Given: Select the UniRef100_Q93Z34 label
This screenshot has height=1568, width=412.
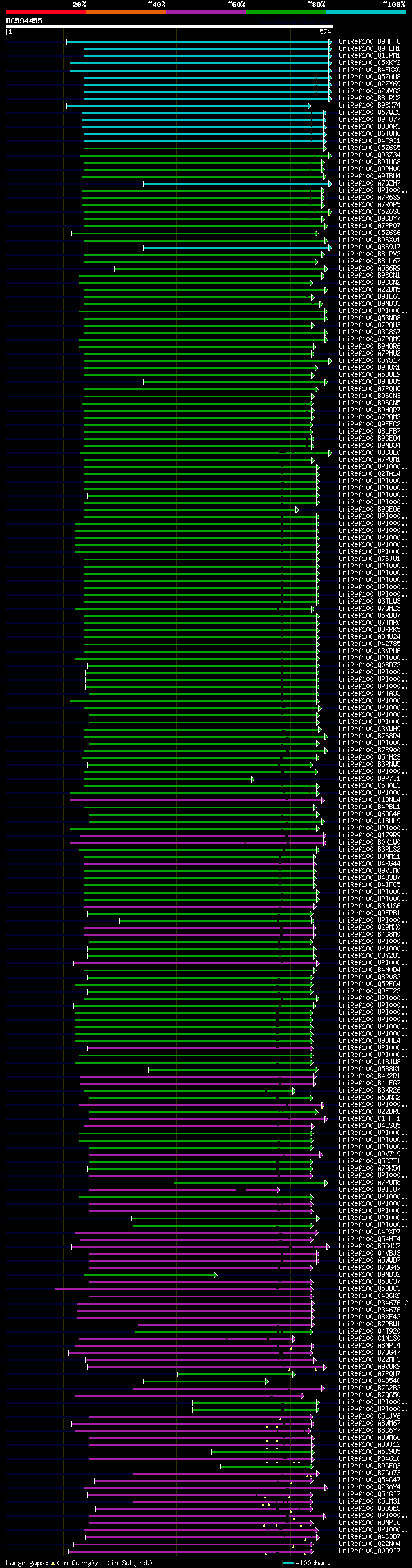Looking at the screenshot, I should point(370,155).
